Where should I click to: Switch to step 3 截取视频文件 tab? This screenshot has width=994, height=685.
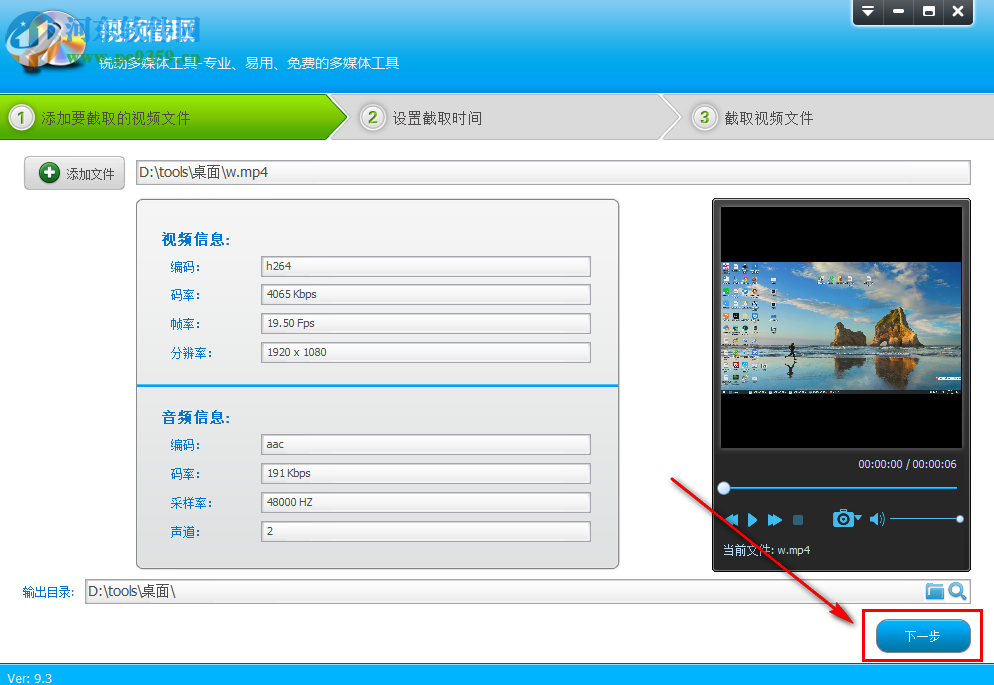[x=830, y=117]
